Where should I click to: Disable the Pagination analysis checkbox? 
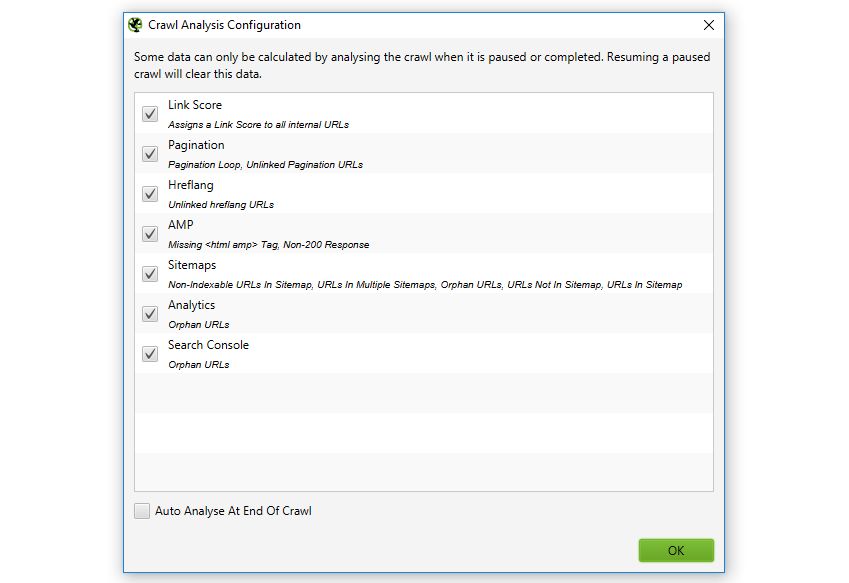tap(150, 154)
